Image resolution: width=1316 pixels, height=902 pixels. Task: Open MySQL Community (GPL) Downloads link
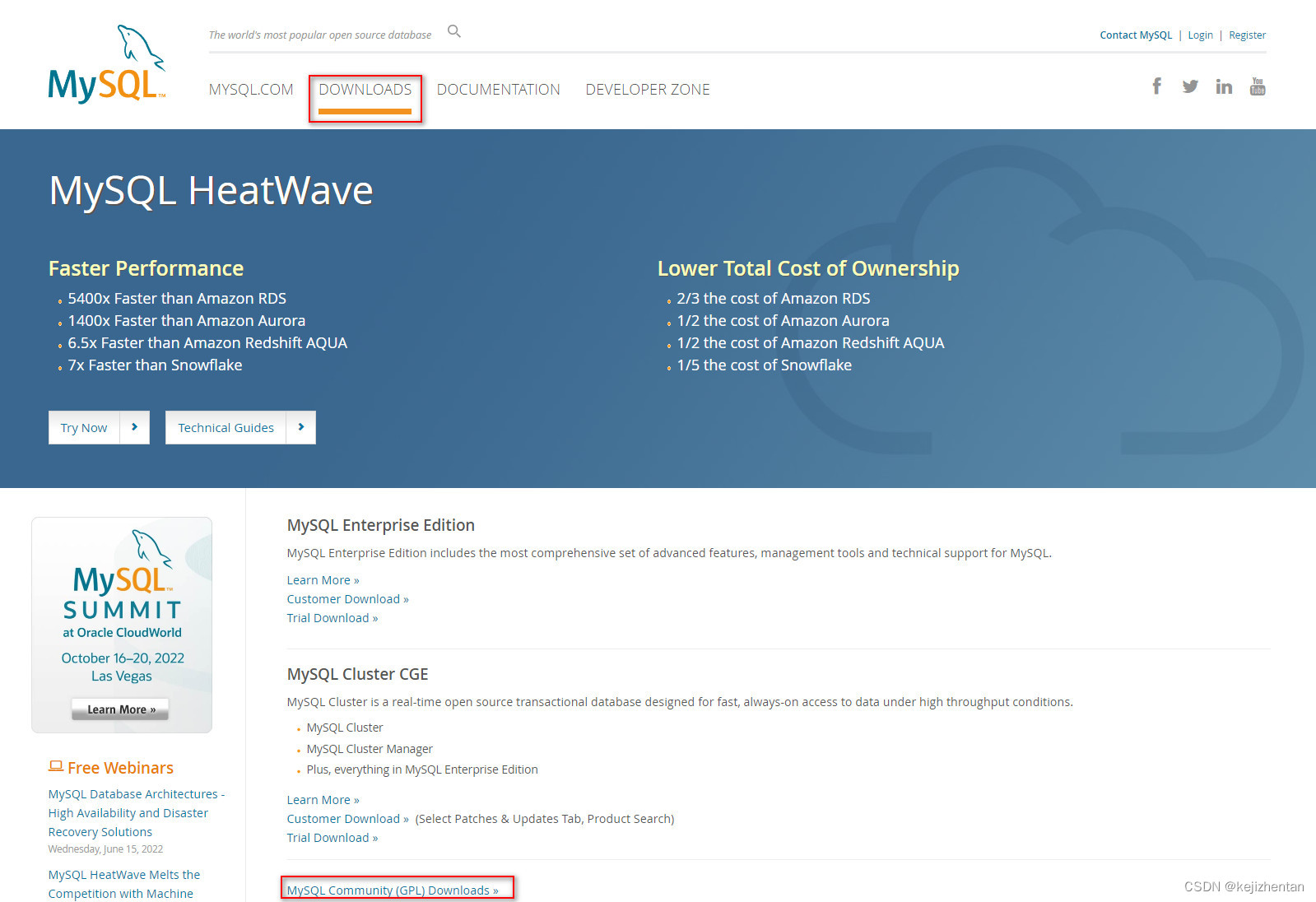click(x=393, y=890)
